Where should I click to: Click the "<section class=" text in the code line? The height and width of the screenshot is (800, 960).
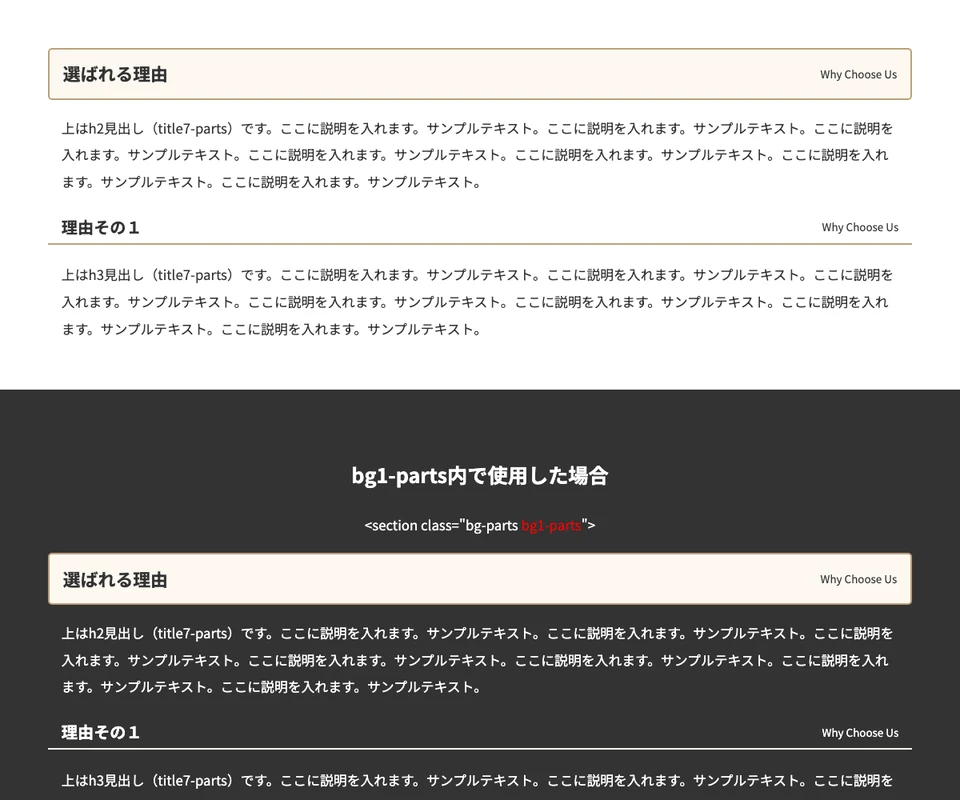point(411,525)
